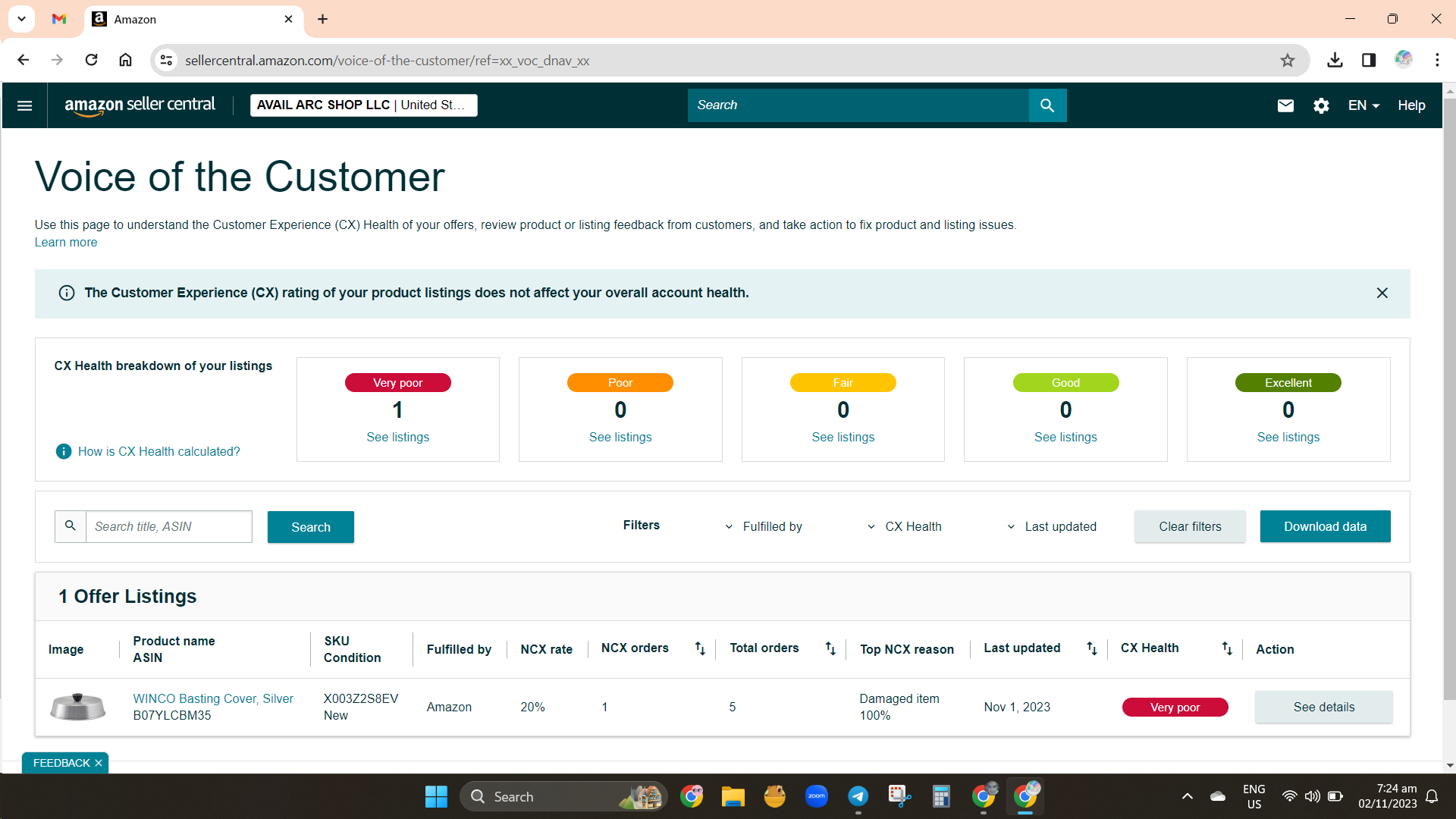Viewport: 1456px width, 819px height.
Task: Open the Chrome tab search dropdown
Action: 21,19
